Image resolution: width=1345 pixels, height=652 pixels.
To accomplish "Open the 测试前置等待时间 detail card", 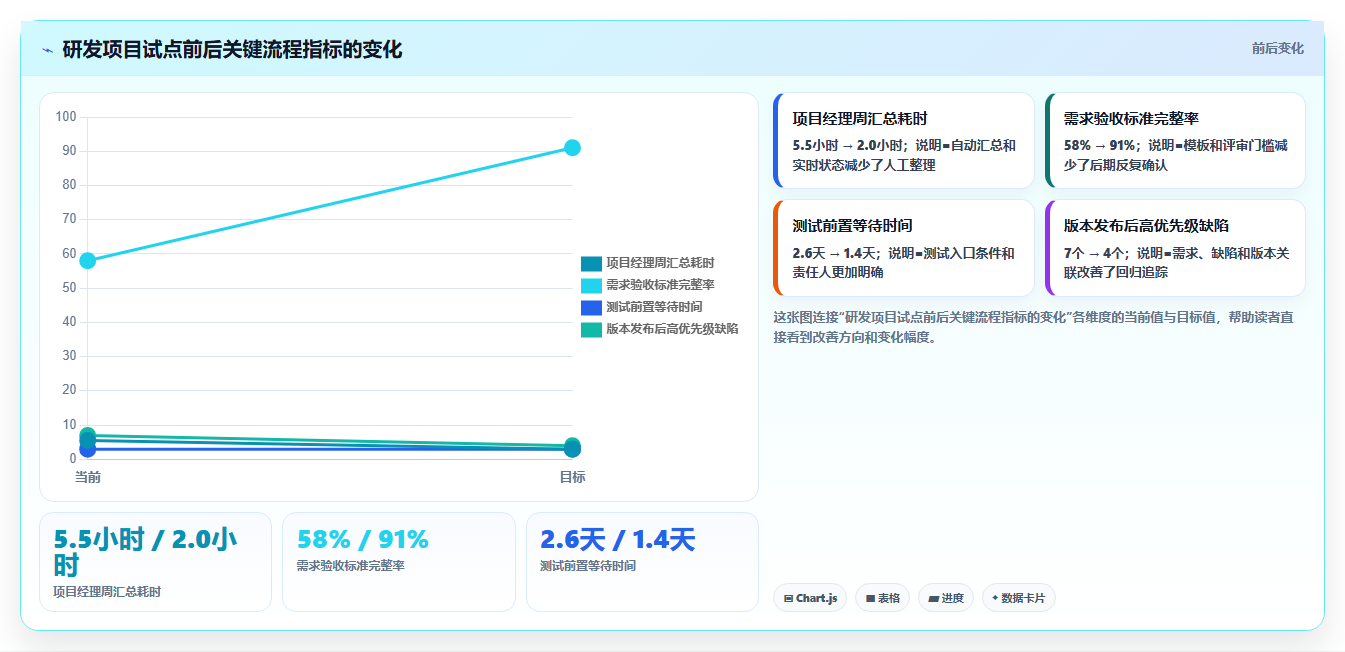I will [904, 248].
